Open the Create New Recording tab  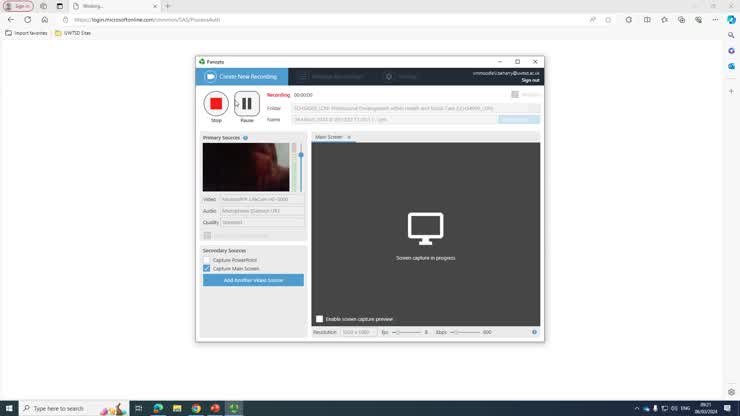(242, 76)
